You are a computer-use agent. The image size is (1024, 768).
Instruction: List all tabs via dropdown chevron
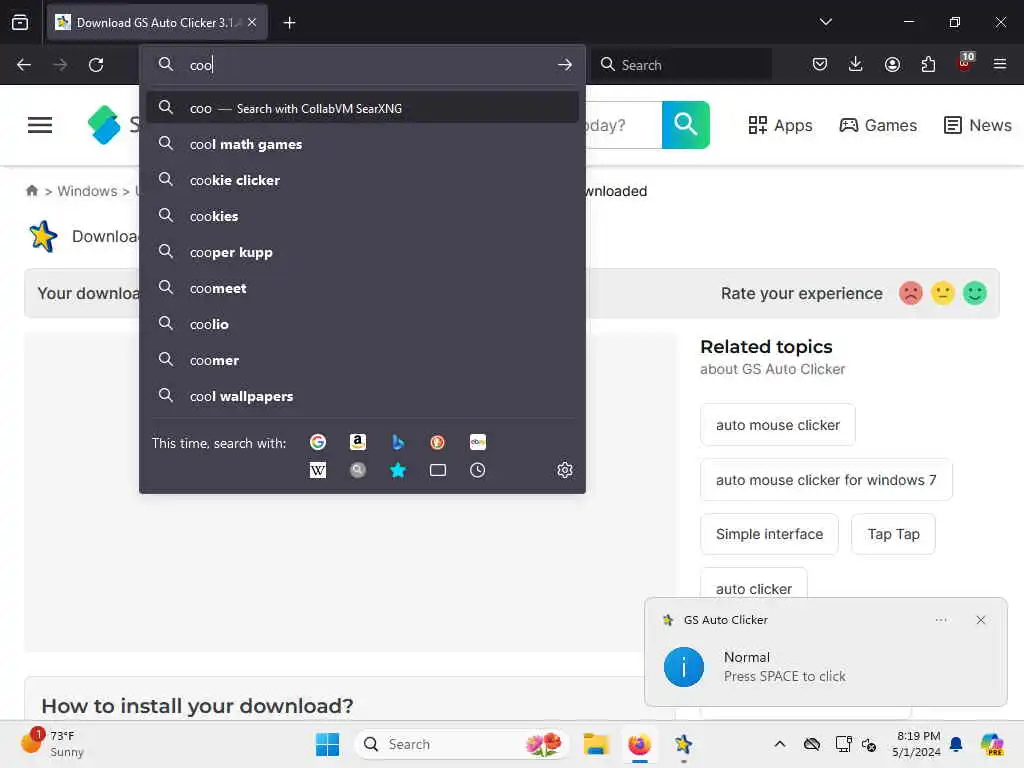pos(825,22)
